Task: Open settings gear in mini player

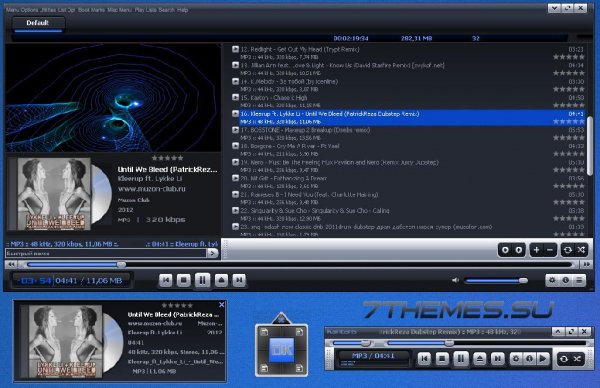Action: tap(515, 359)
